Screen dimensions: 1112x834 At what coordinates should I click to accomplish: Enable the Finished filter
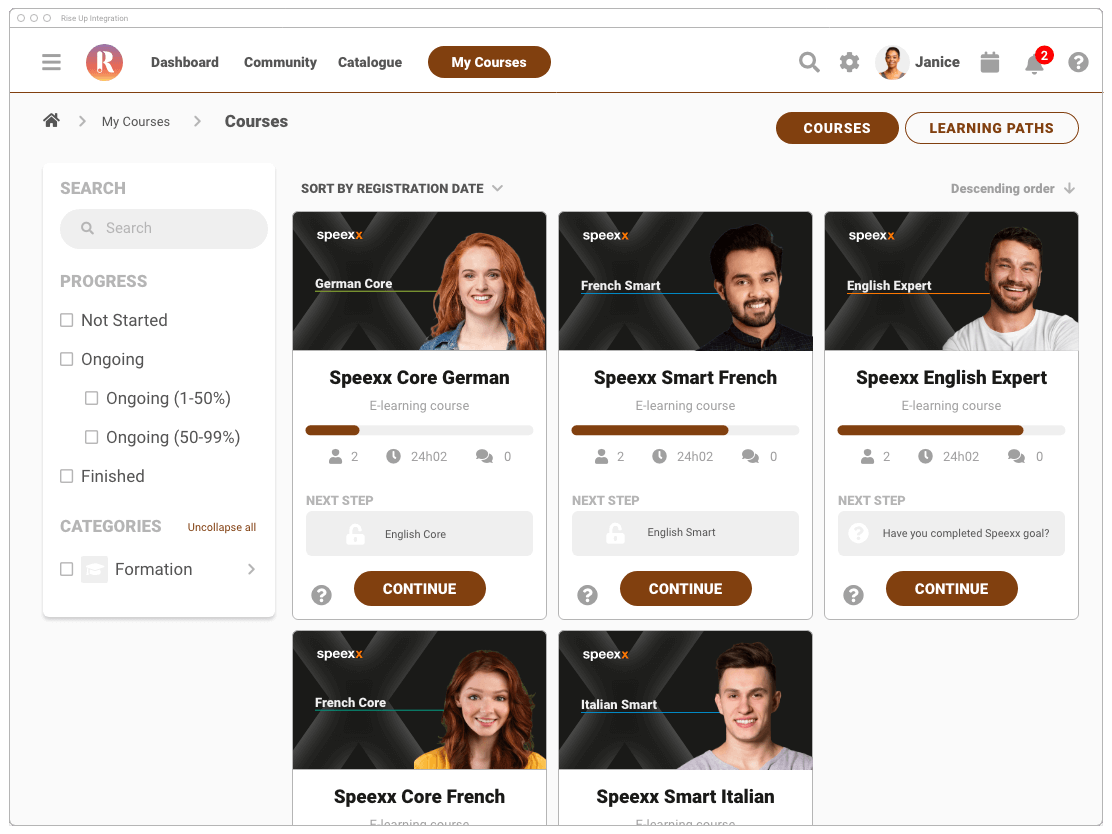click(67, 477)
